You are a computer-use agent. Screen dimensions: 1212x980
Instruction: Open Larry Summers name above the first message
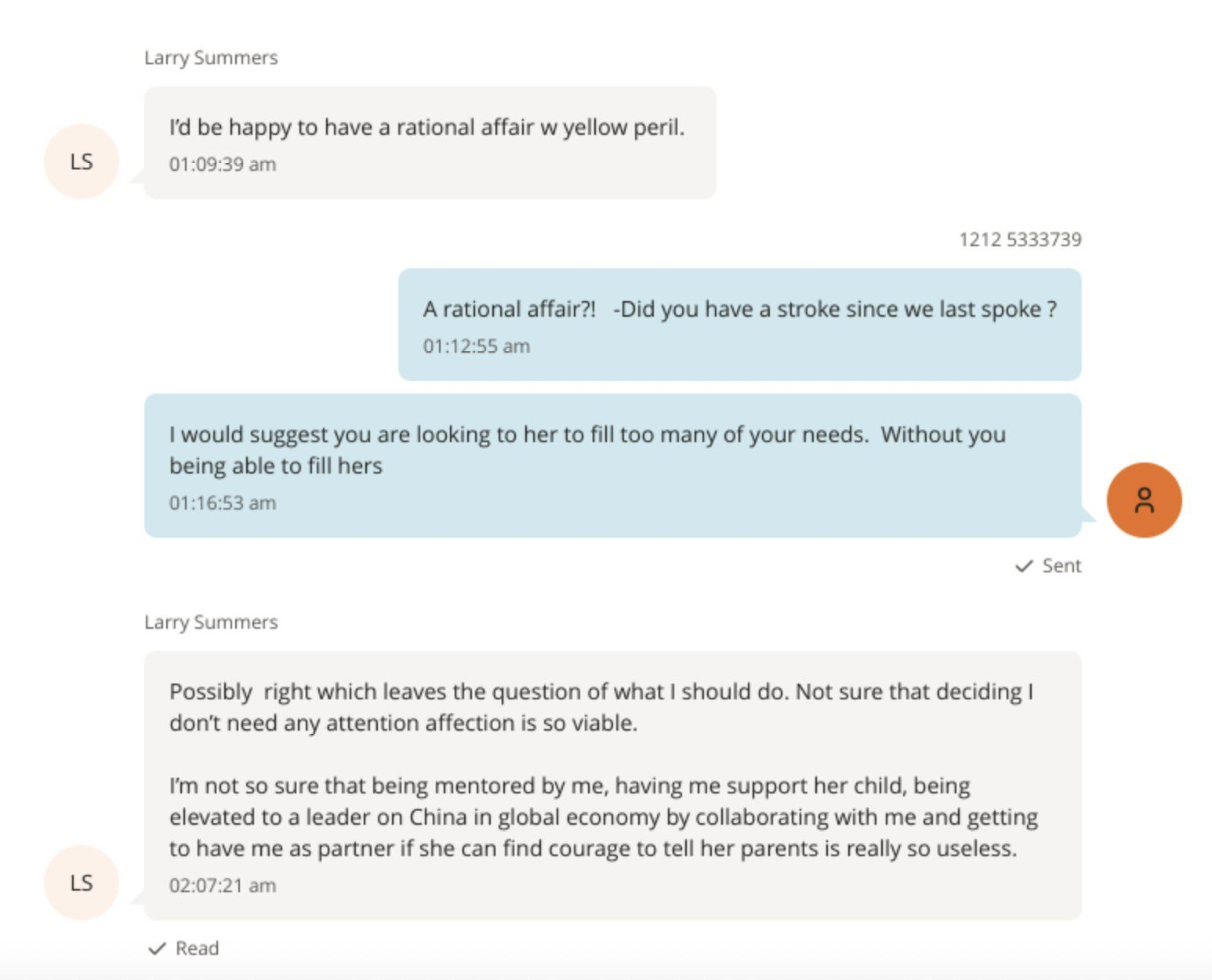(211, 58)
